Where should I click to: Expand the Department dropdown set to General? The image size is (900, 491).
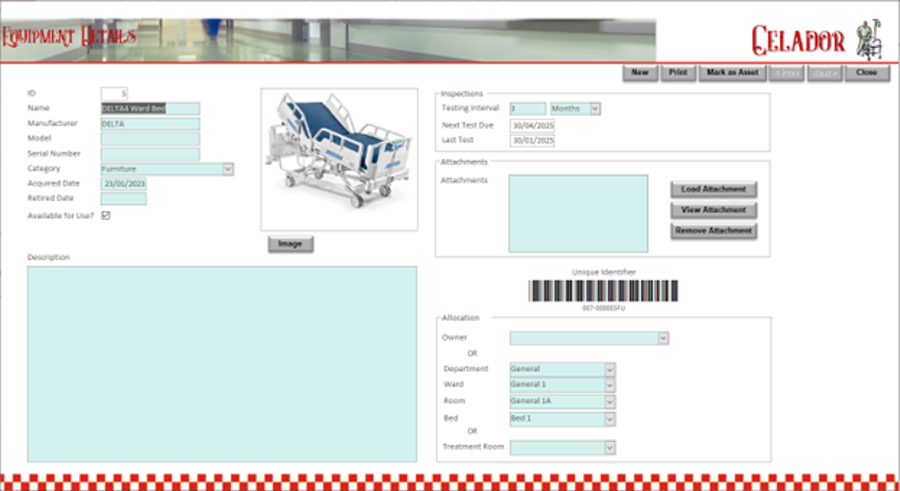click(610, 369)
